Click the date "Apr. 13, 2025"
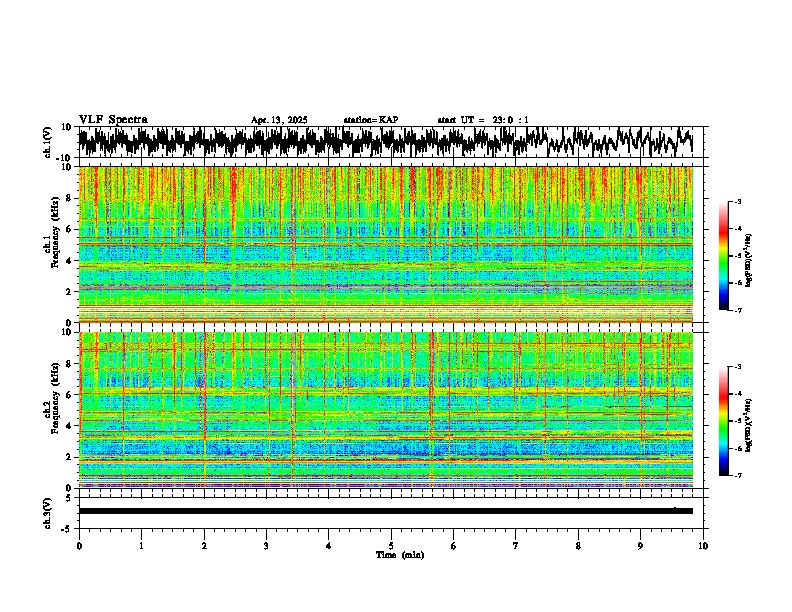The width and height of the screenshot is (792, 612). tap(279, 120)
